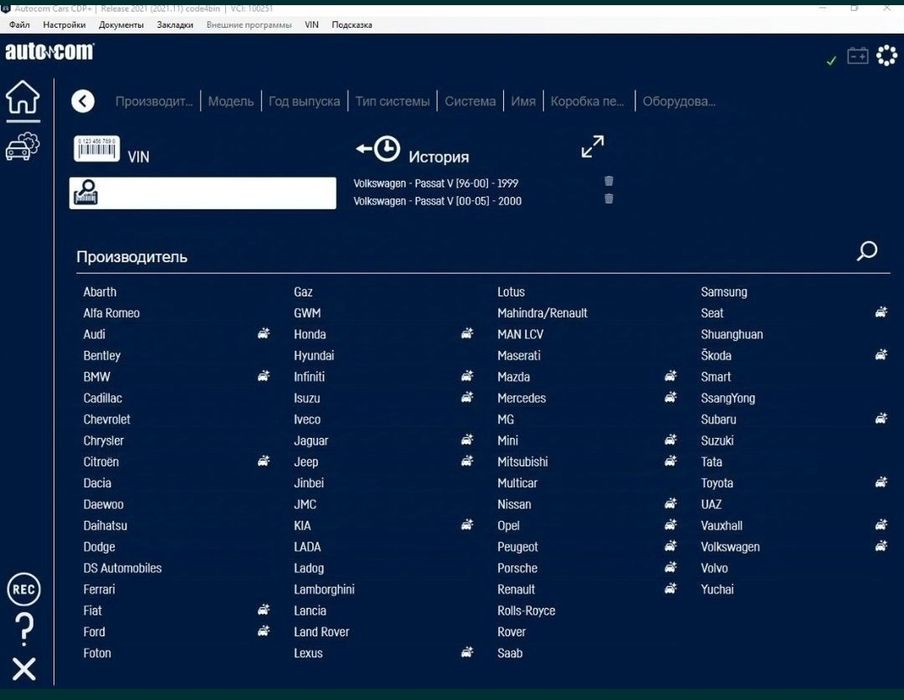904x700 pixels.
Task: Click the car icon next to Toyota
Action: click(882, 482)
